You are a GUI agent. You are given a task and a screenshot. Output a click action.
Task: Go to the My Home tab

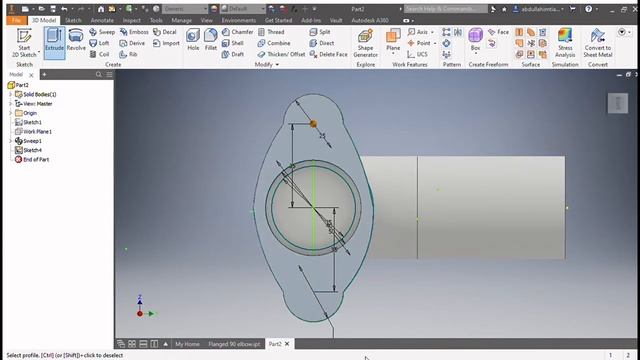[x=187, y=344]
